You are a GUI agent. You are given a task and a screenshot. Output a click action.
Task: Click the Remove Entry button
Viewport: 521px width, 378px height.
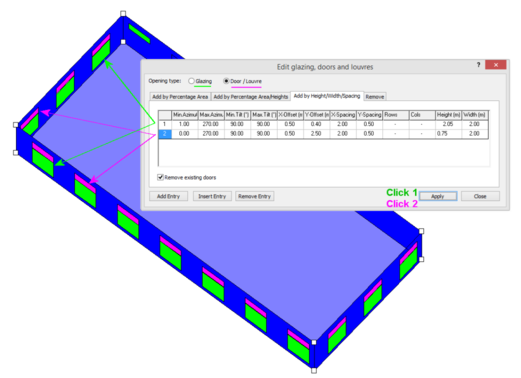click(254, 196)
